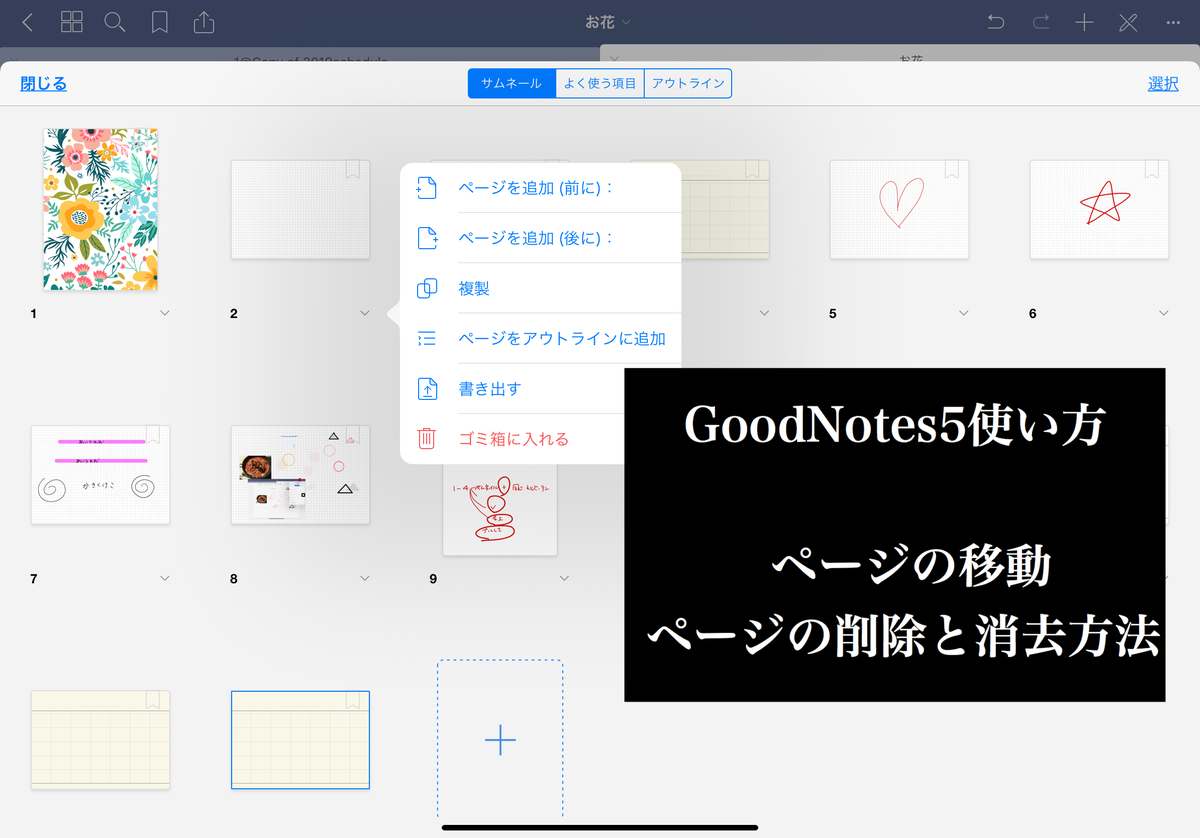Expand the chevron under page 8

coord(365,578)
